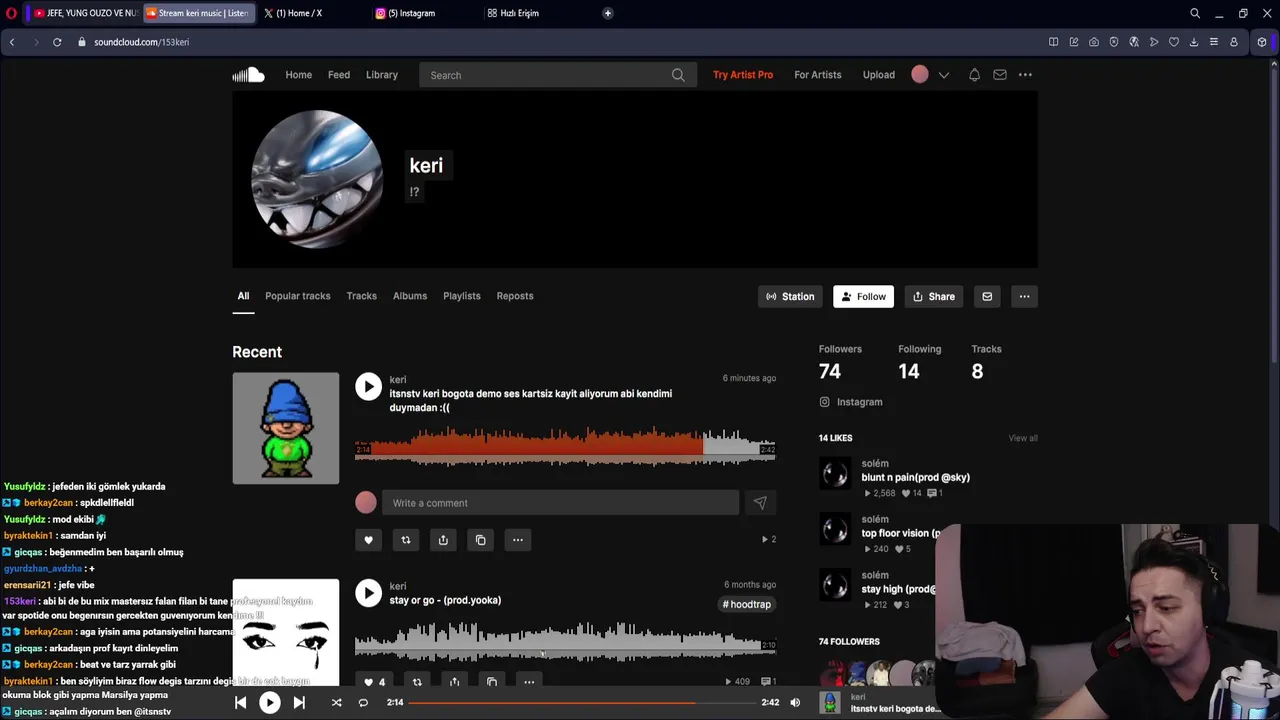This screenshot has height=720, width=1280.
Task: Open keri's Instagram link
Action: coord(851,402)
